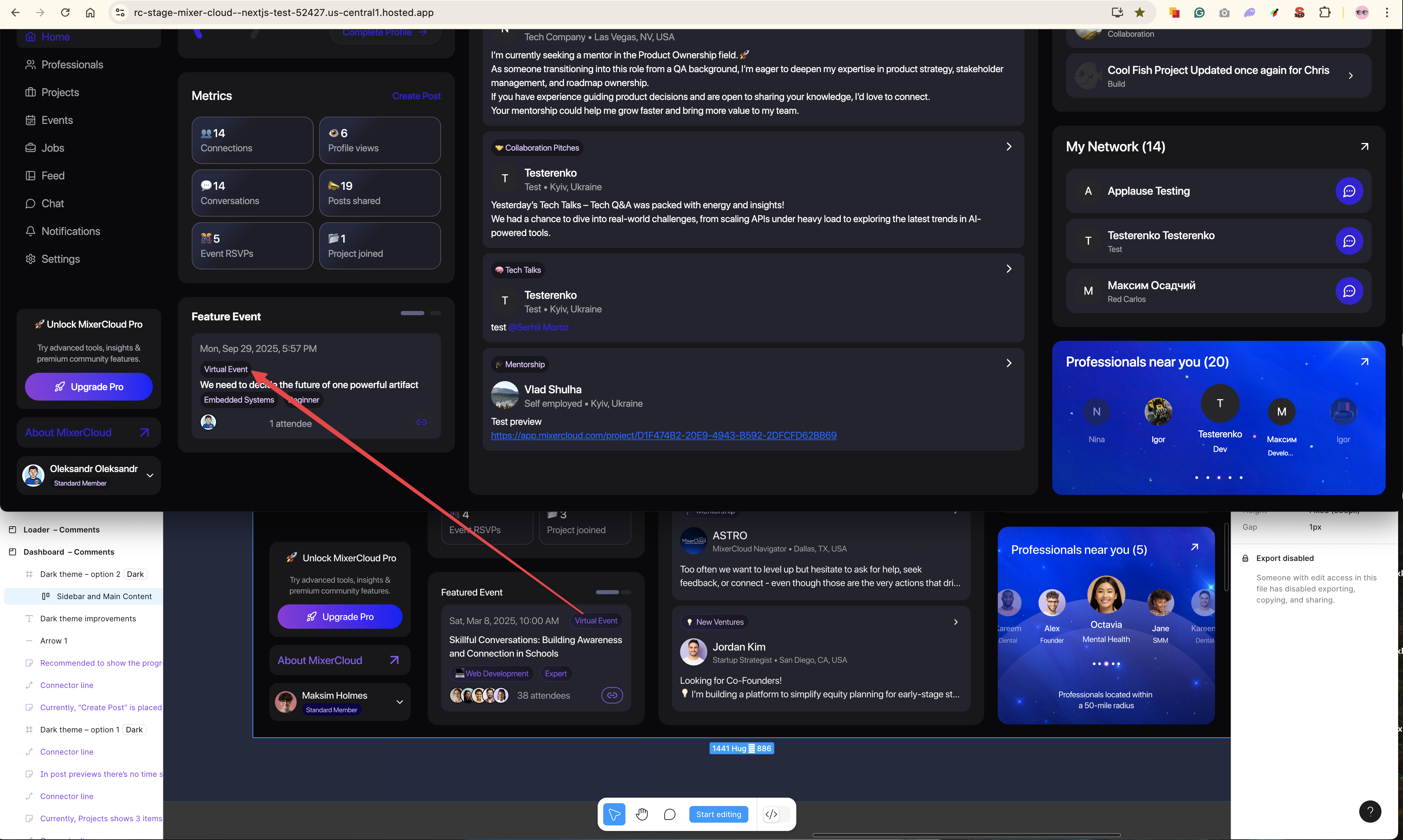This screenshot has height=840, width=1403.
Task: Expand the Collaboration Pitches post chevron
Action: coord(1008,146)
